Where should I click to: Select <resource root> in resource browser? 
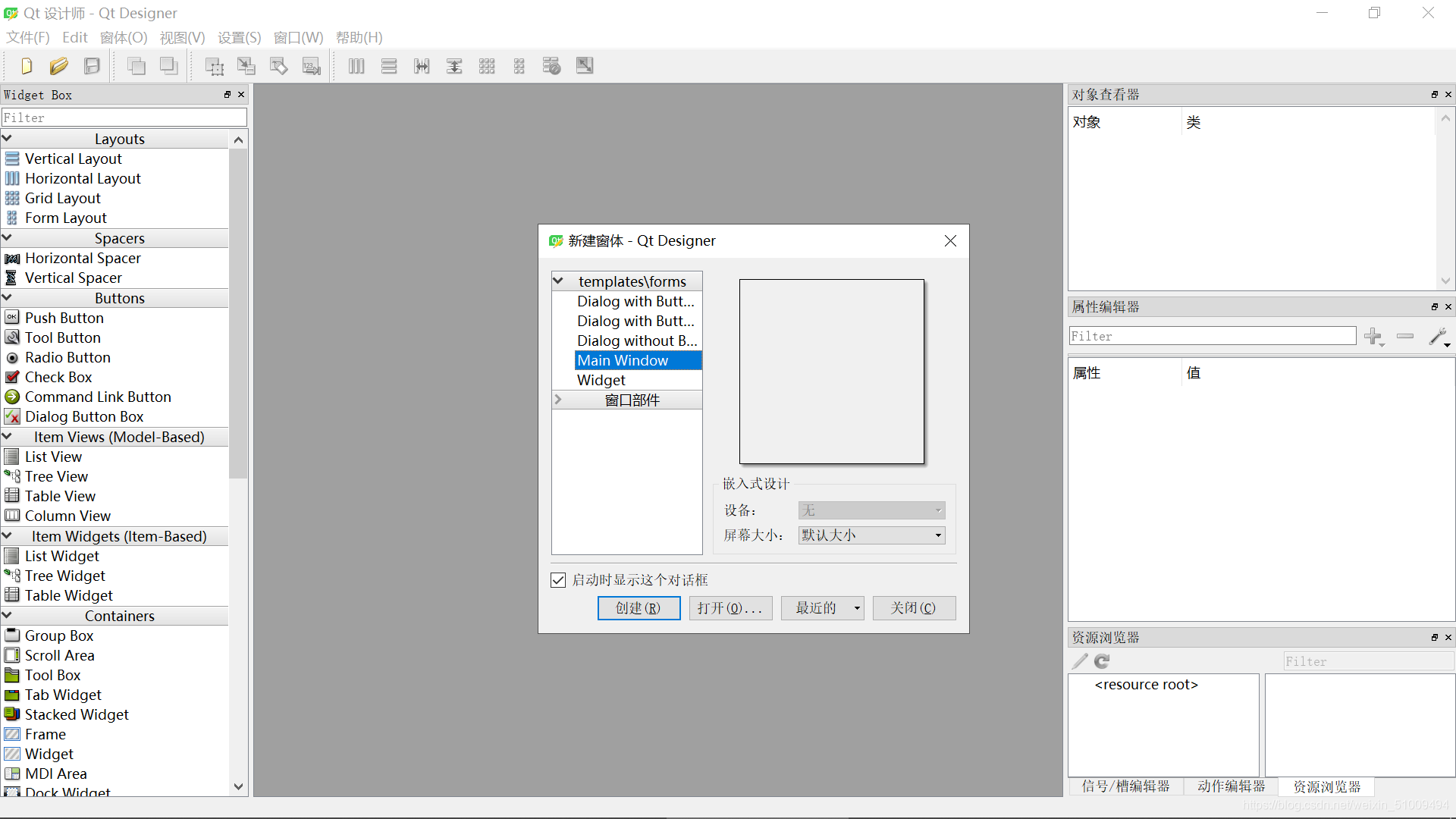(x=1146, y=685)
